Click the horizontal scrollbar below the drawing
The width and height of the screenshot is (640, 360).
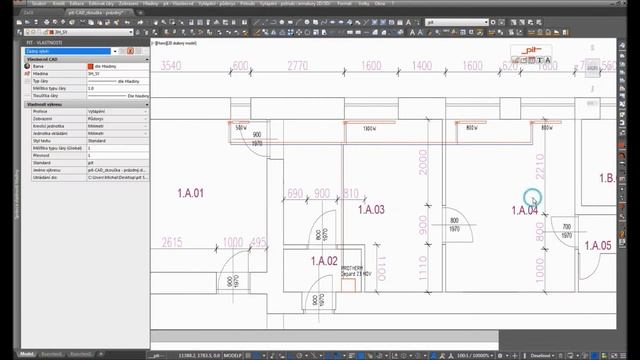[x=324, y=336]
